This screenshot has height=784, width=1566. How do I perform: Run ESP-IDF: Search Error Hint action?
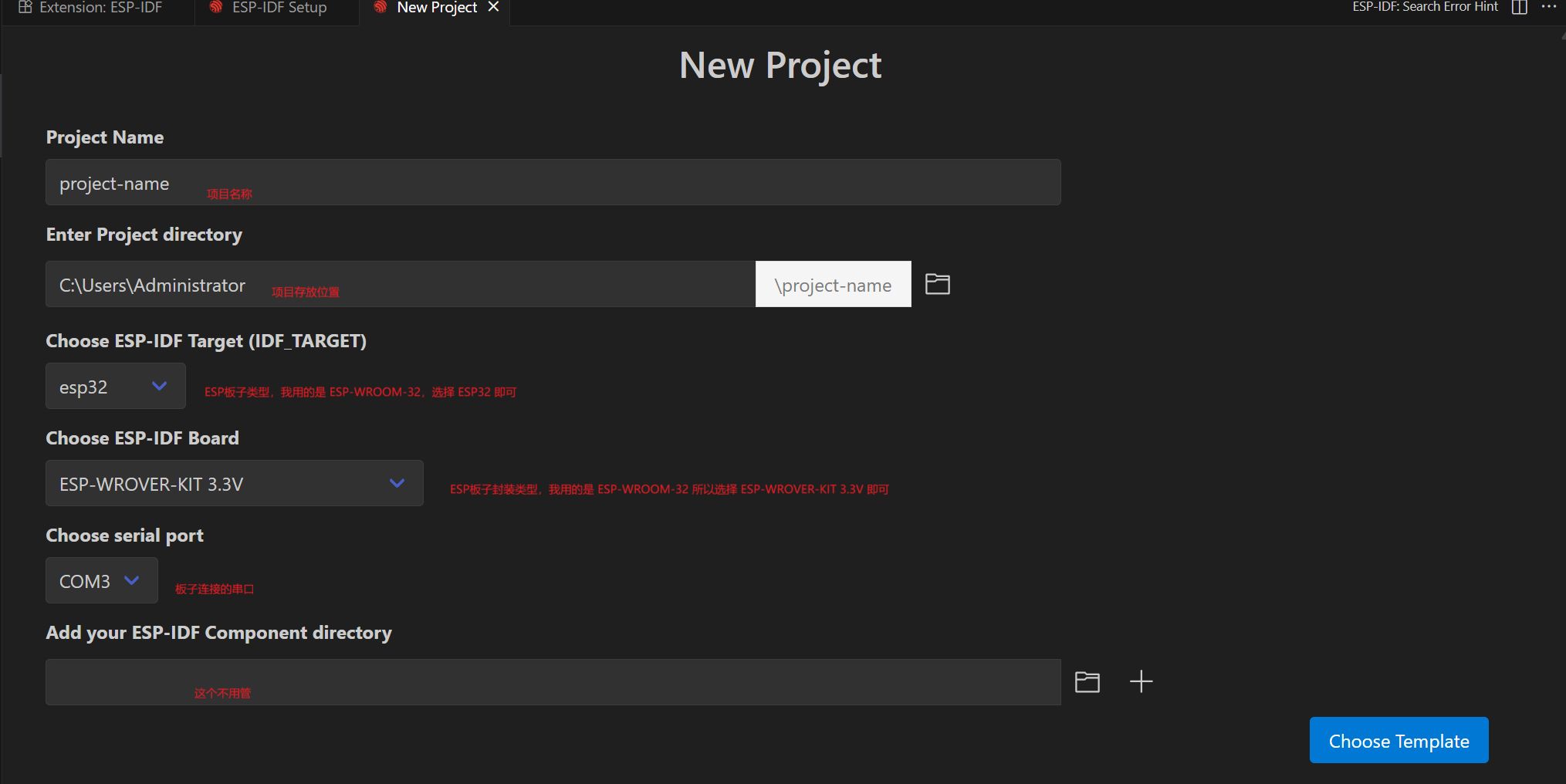click(x=1424, y=8)
